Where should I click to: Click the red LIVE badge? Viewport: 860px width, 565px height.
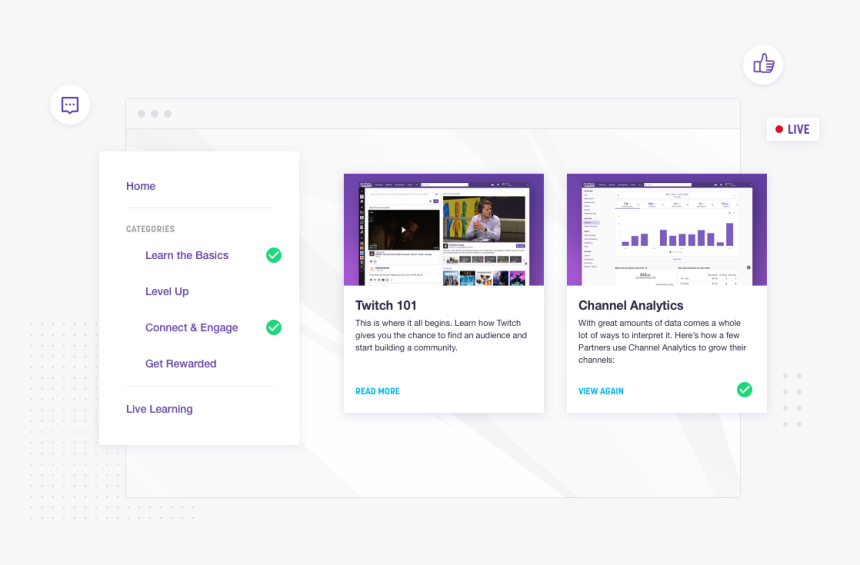pos(793,129)
